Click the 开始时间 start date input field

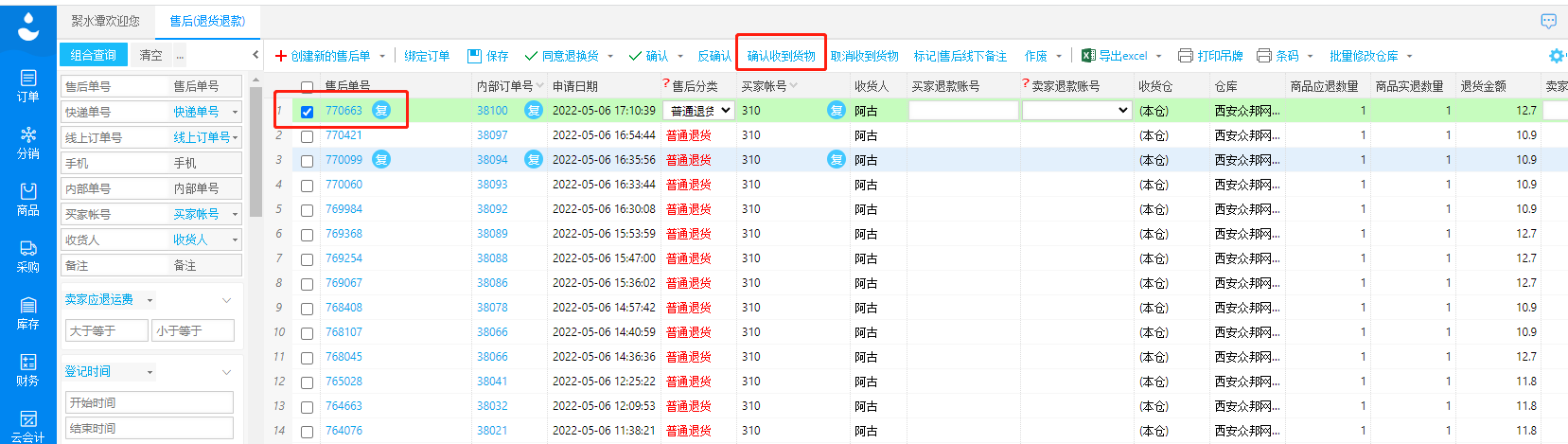tap(150, 402)
